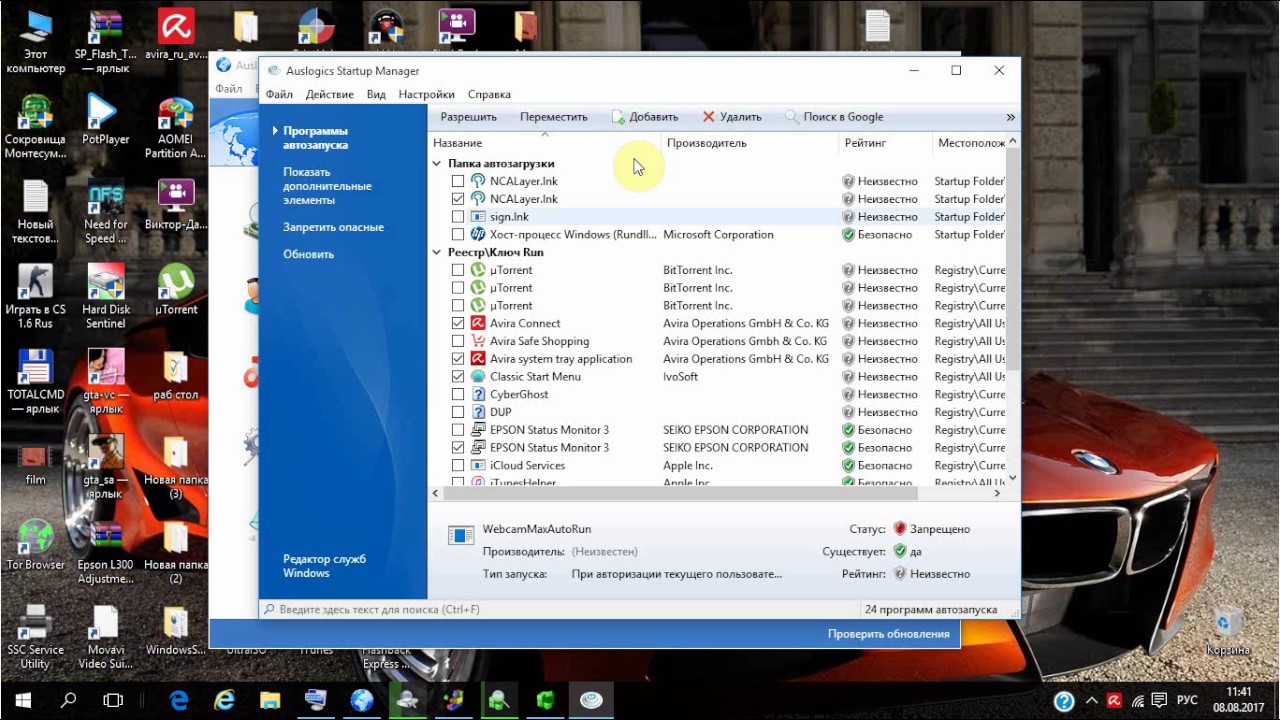Select the µTorrent desktop shortcut icon
The height and width of the screenshot is (720, 1280).
(x=176, y=290)
